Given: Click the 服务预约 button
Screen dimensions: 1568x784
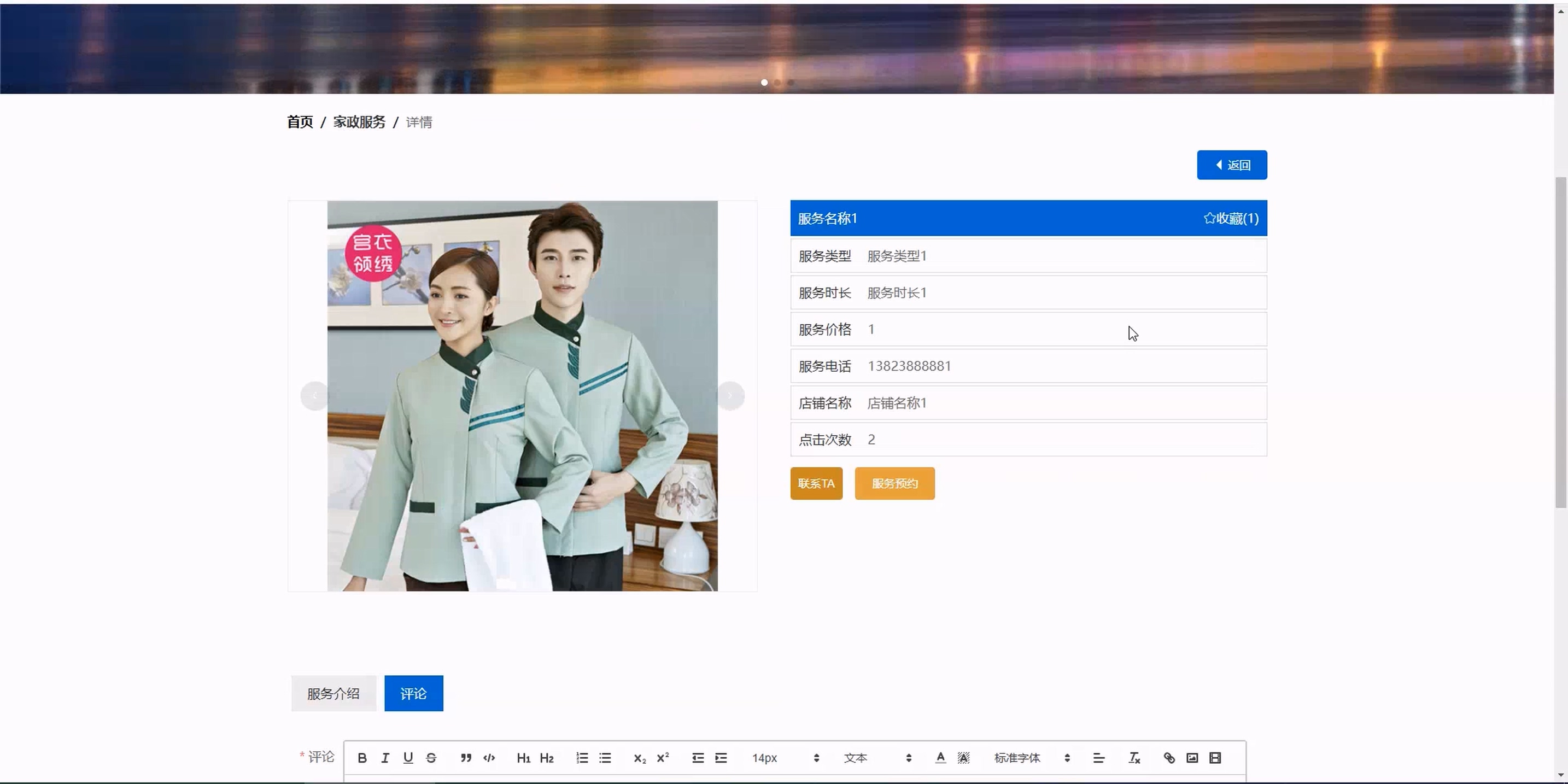Looking at the screenshot, I should coord(894,483).
